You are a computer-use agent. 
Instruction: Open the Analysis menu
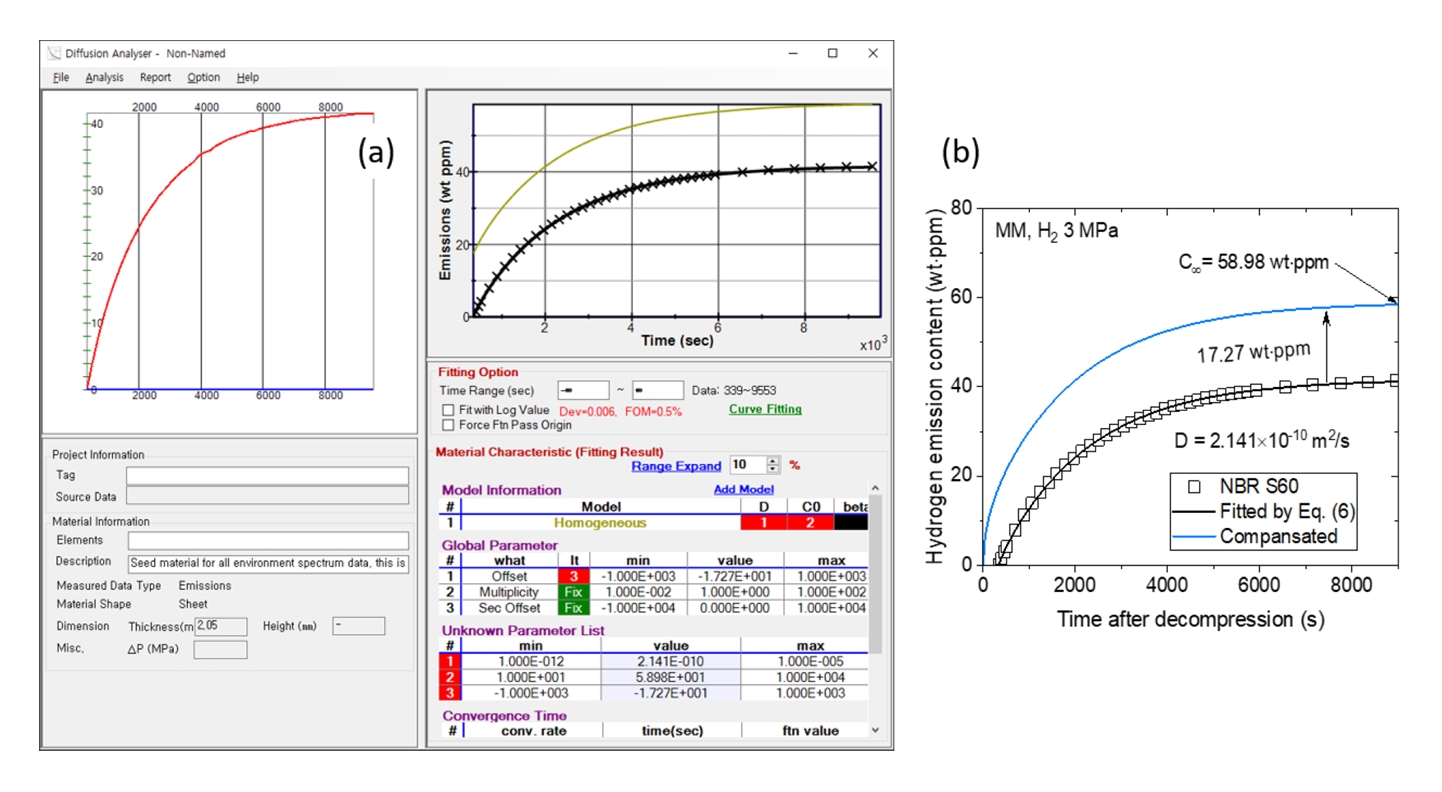104,77
